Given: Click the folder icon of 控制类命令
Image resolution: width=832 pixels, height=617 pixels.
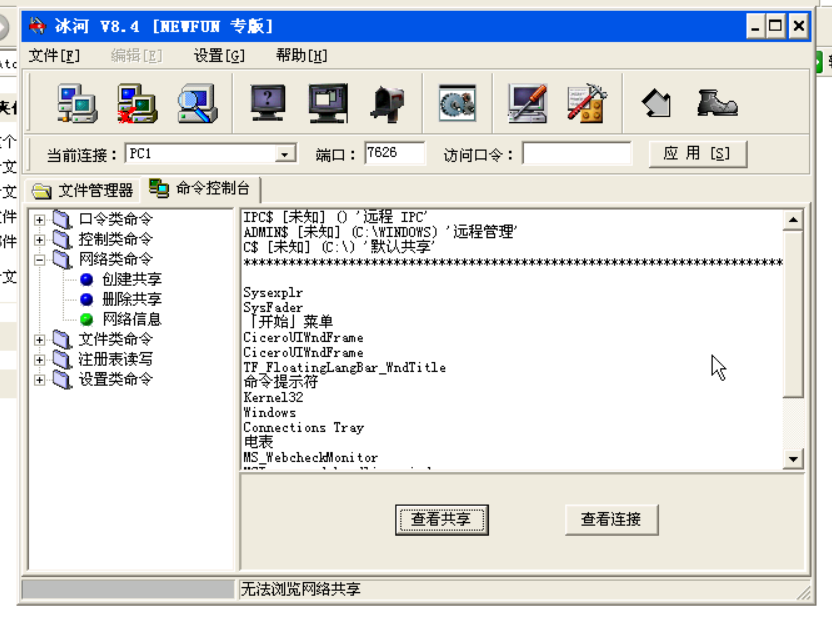Looking at the screenshot, I should [62, 239].
